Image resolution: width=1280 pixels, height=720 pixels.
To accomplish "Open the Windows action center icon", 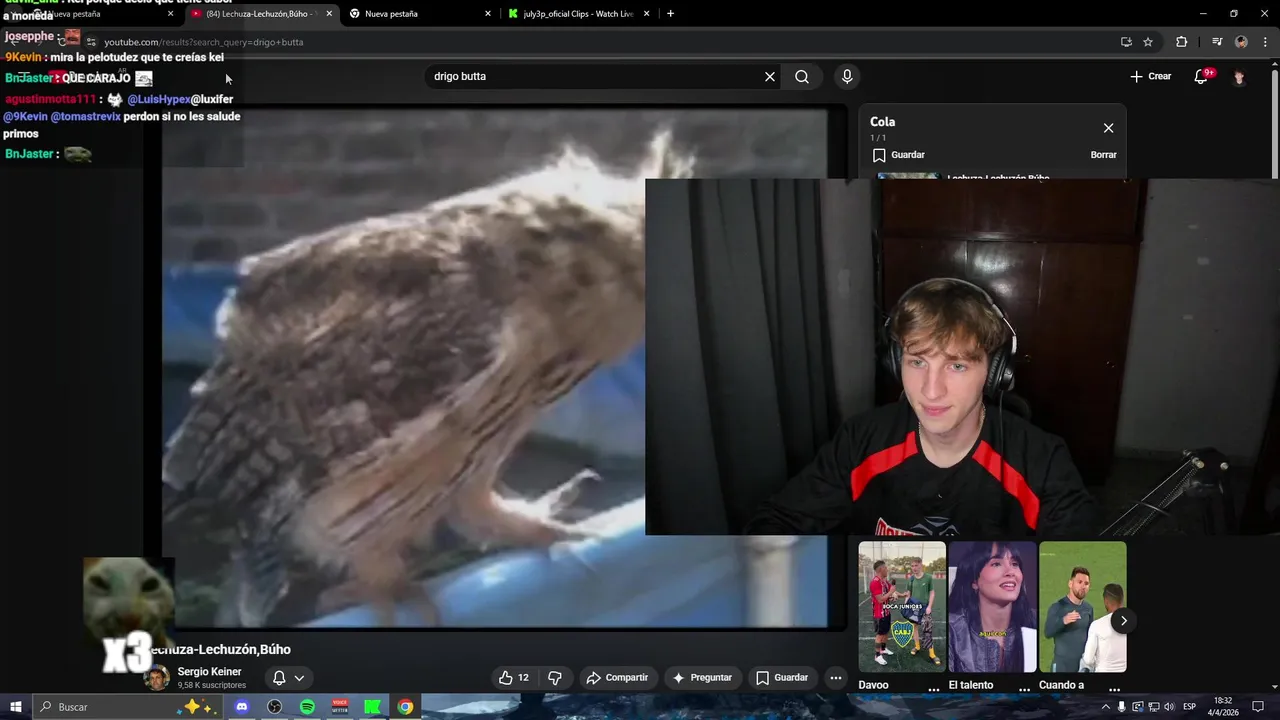I will (x=1259, y=707).
